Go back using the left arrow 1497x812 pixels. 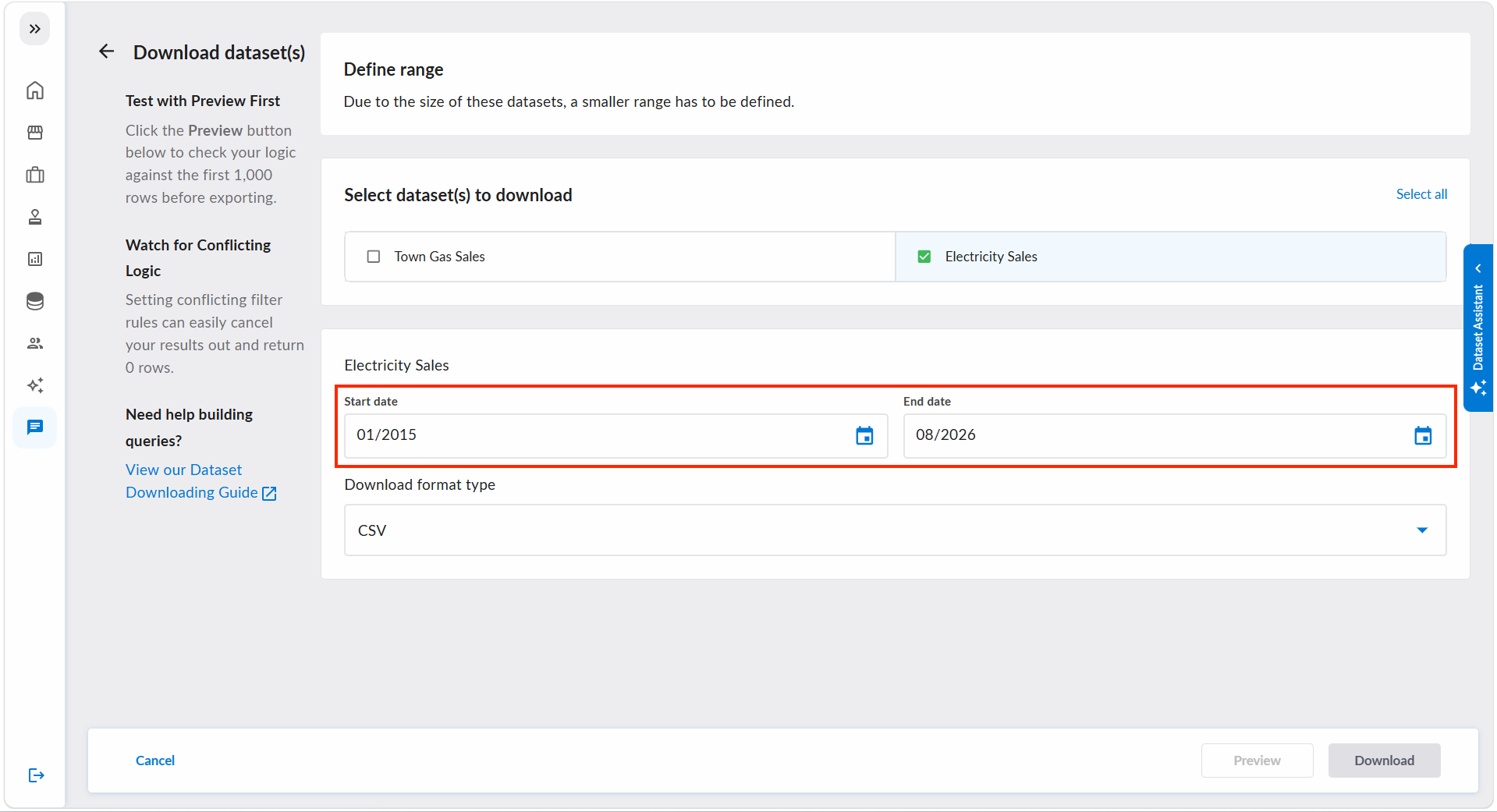pyautogui.click(x=107, y=51)
